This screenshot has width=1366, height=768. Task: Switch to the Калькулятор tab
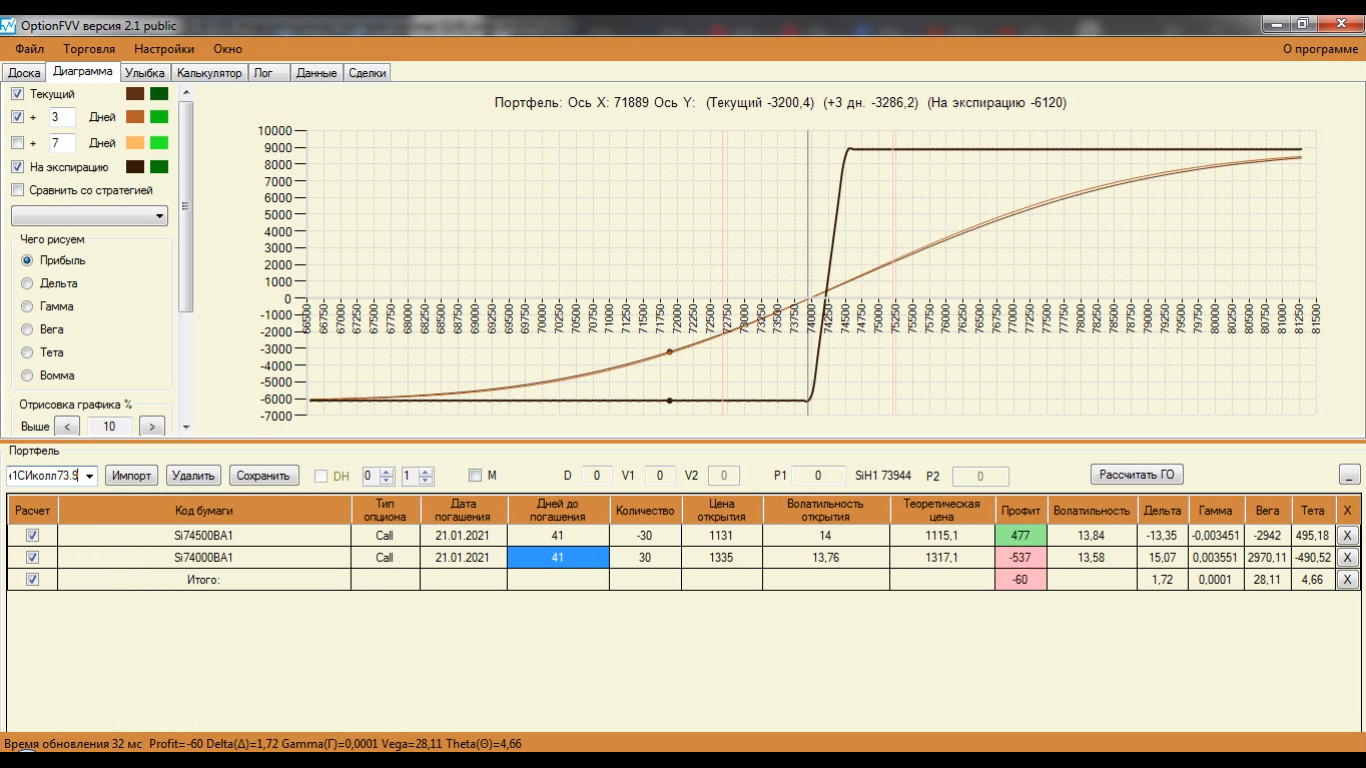[209, 73]
